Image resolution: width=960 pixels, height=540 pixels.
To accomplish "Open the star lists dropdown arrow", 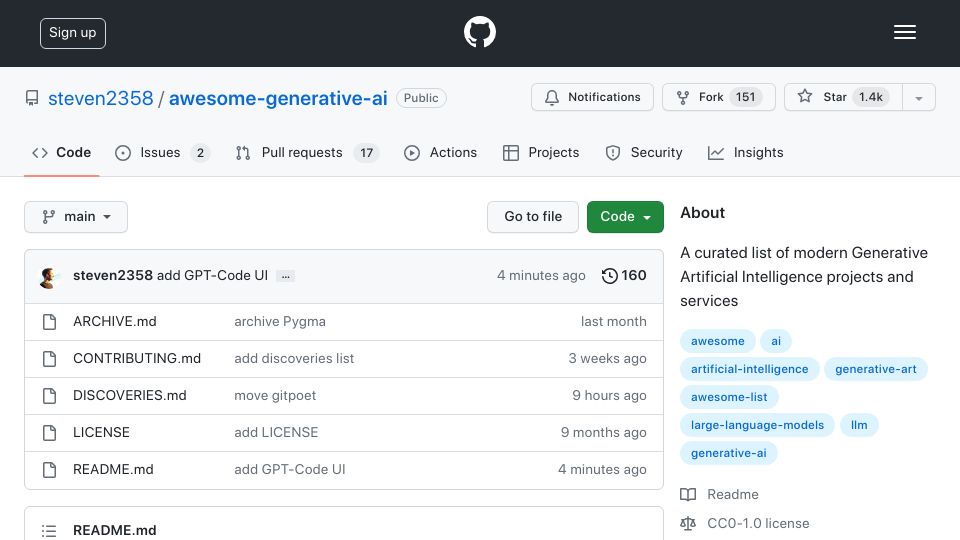I will click(918, 97).
